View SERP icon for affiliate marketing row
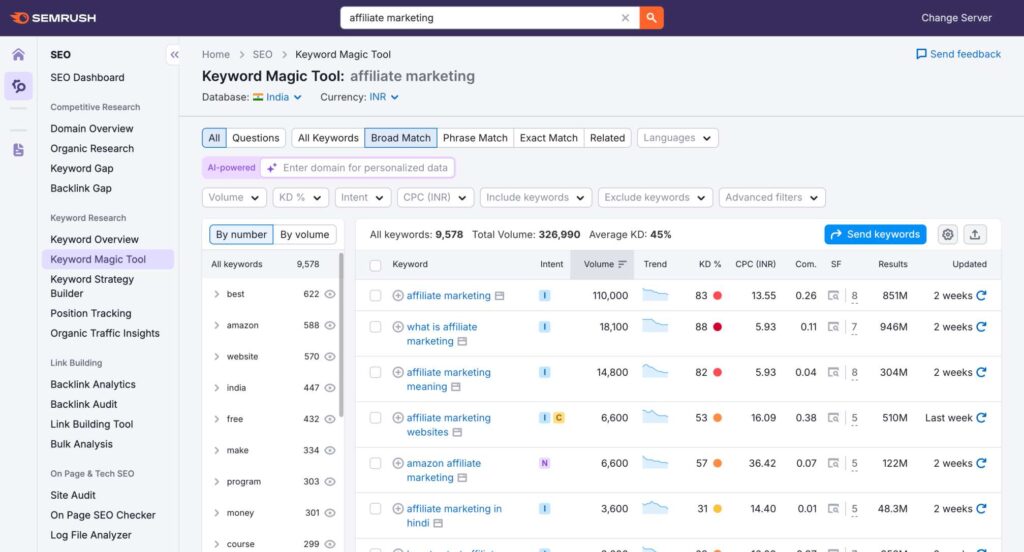 833,295
